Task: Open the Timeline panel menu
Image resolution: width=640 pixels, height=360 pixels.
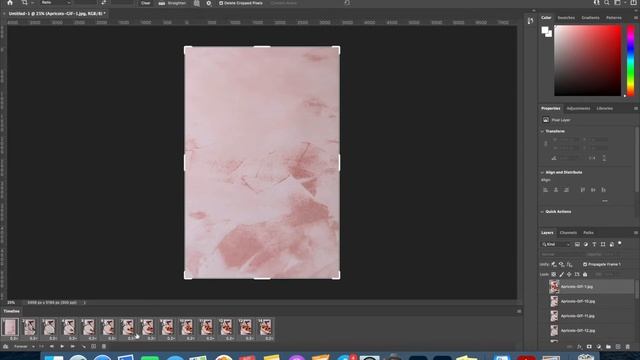Action: (519, 311)
